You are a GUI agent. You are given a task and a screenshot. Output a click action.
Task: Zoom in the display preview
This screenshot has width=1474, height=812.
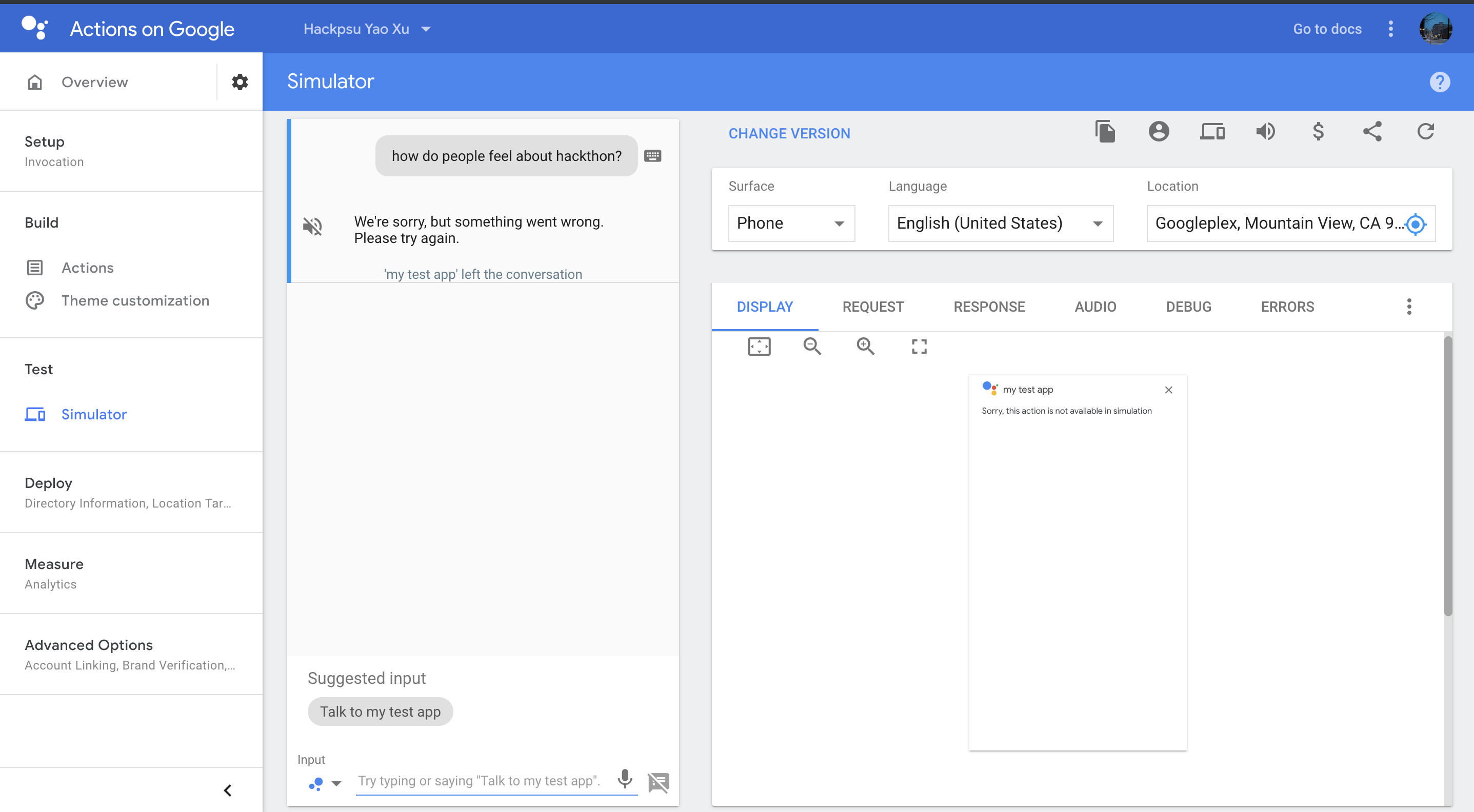point(865,346)
